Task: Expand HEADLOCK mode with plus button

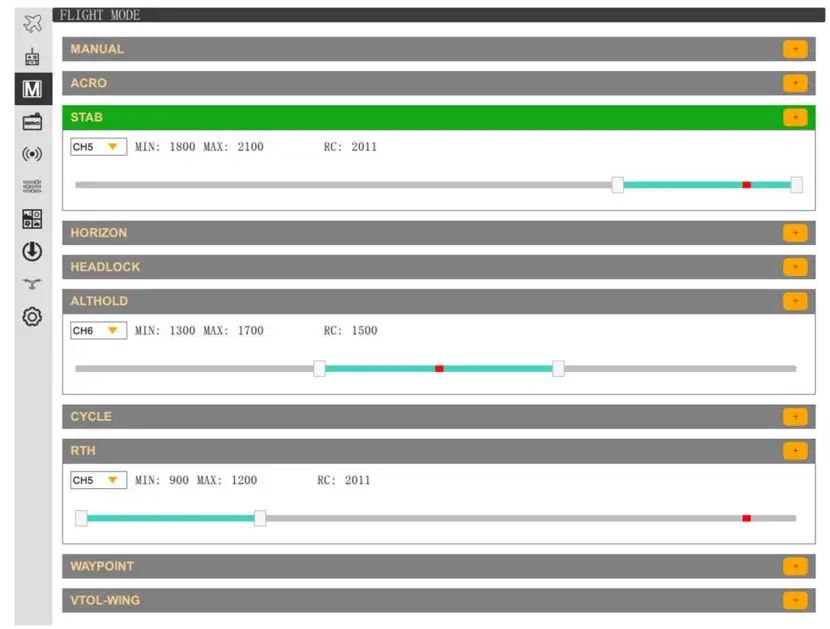Action: pos(795,267)
